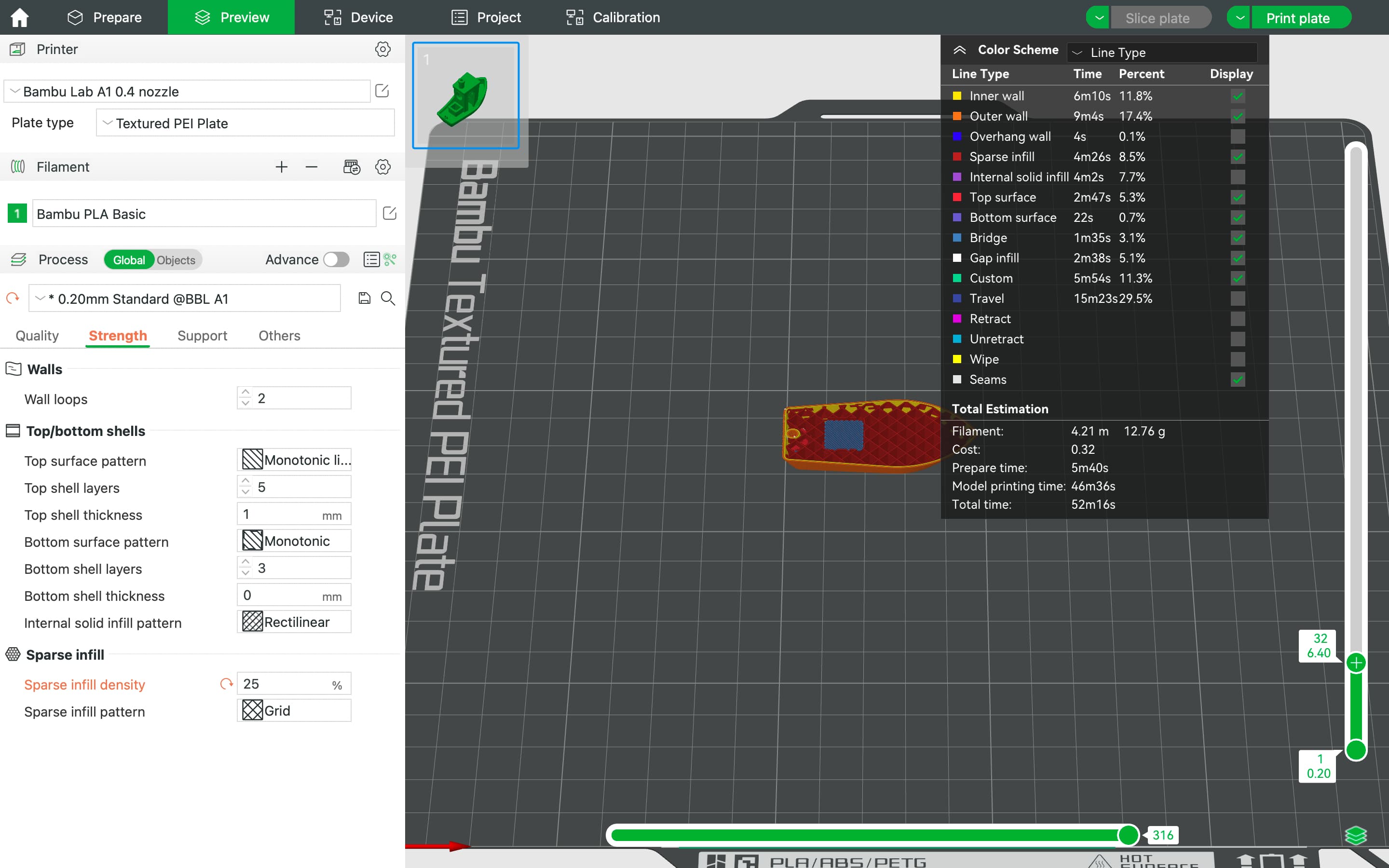
Task: Open Print plate options dropdown arrow
Action: coord(1239,17)
